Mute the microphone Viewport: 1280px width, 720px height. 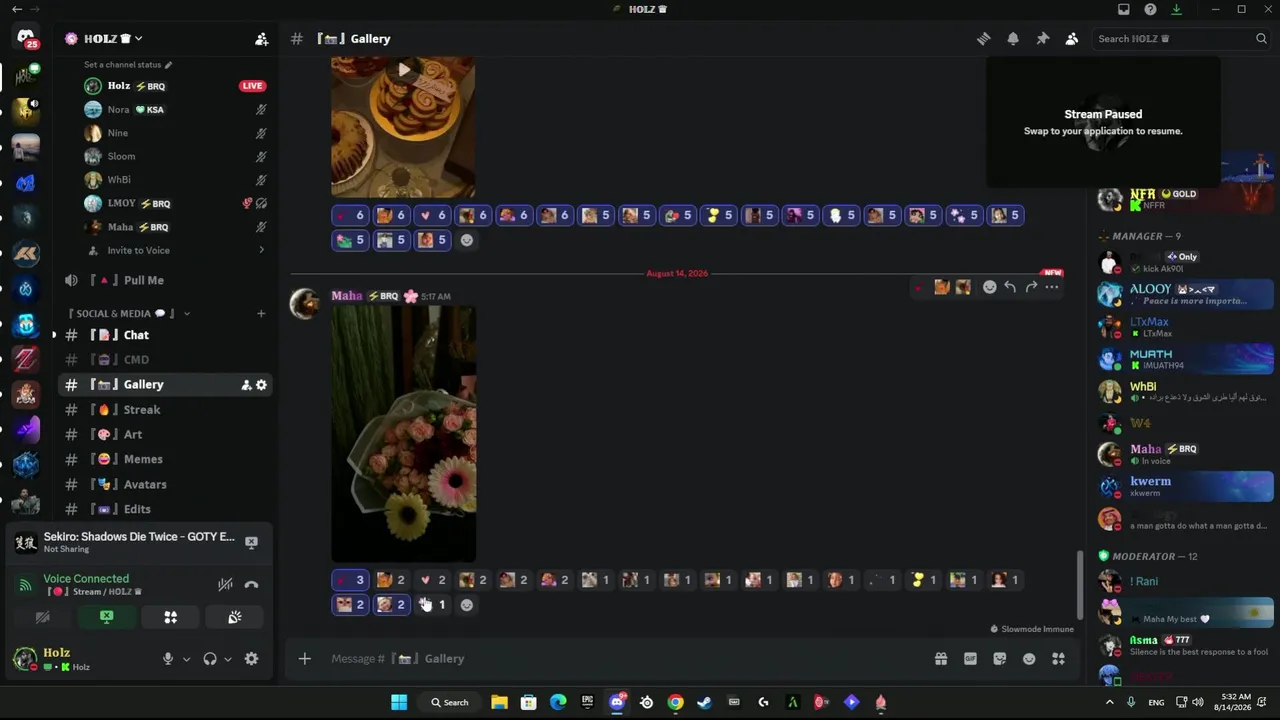(x=168, y=659)
